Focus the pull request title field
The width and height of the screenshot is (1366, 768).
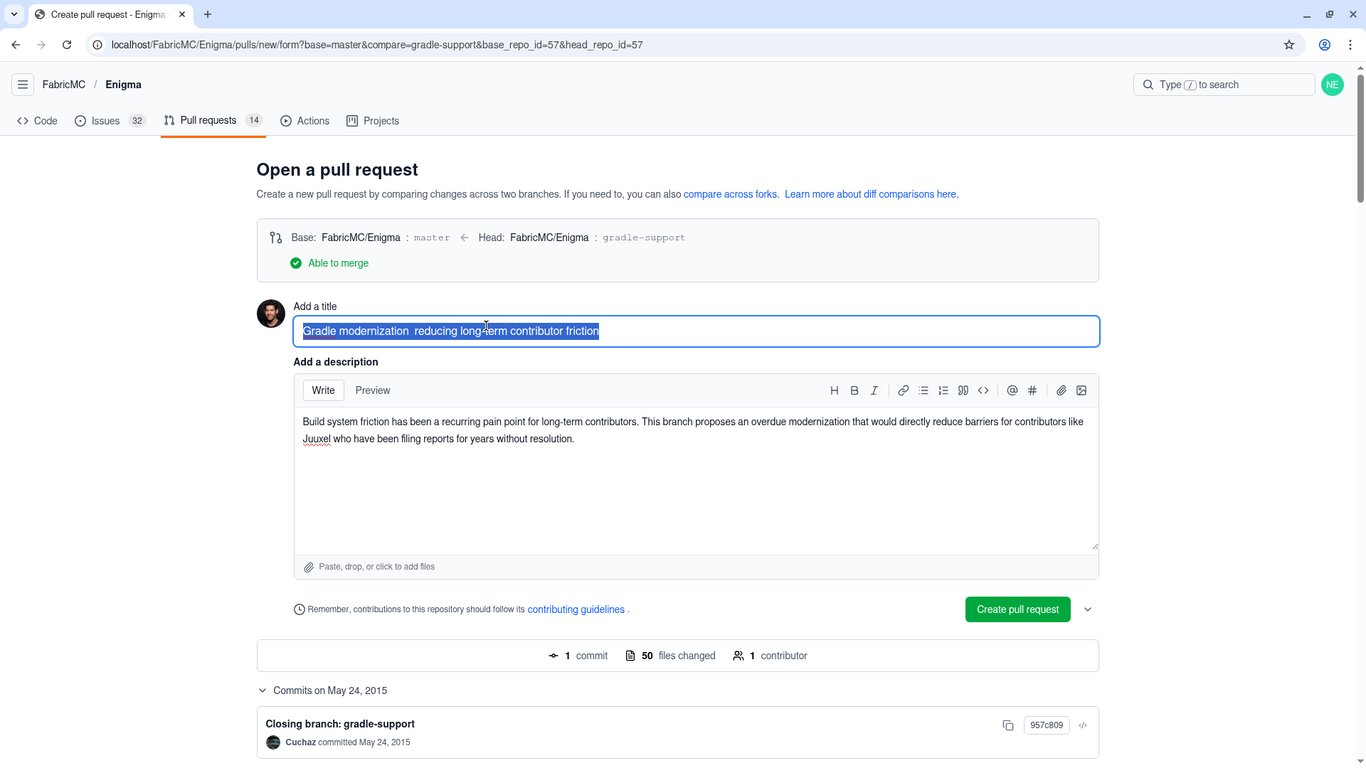696,331
